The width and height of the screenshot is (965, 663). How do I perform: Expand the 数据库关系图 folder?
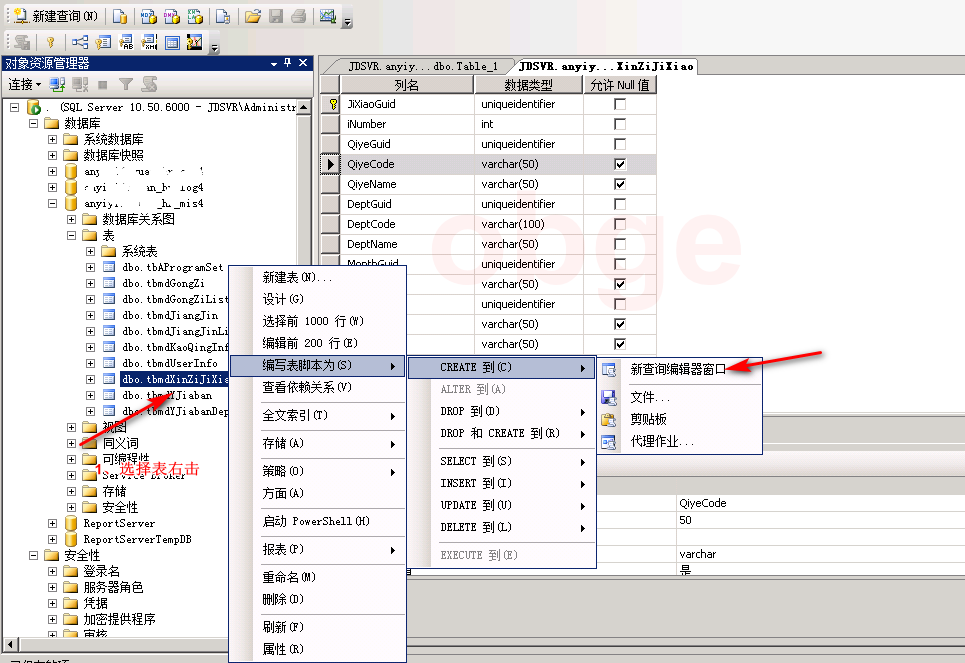click(x=71, y=220)
